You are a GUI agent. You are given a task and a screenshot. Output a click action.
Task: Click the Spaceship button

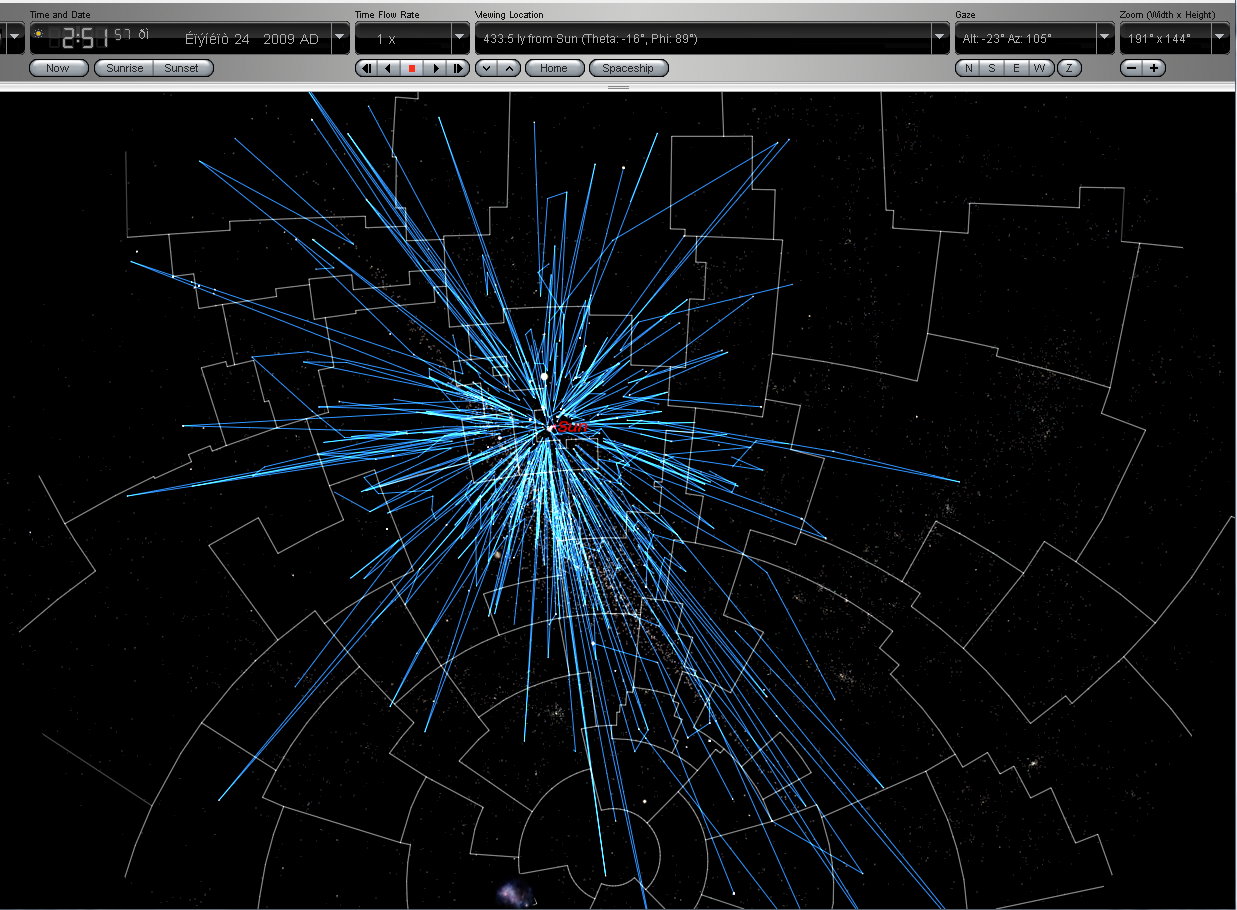point(628,68)
